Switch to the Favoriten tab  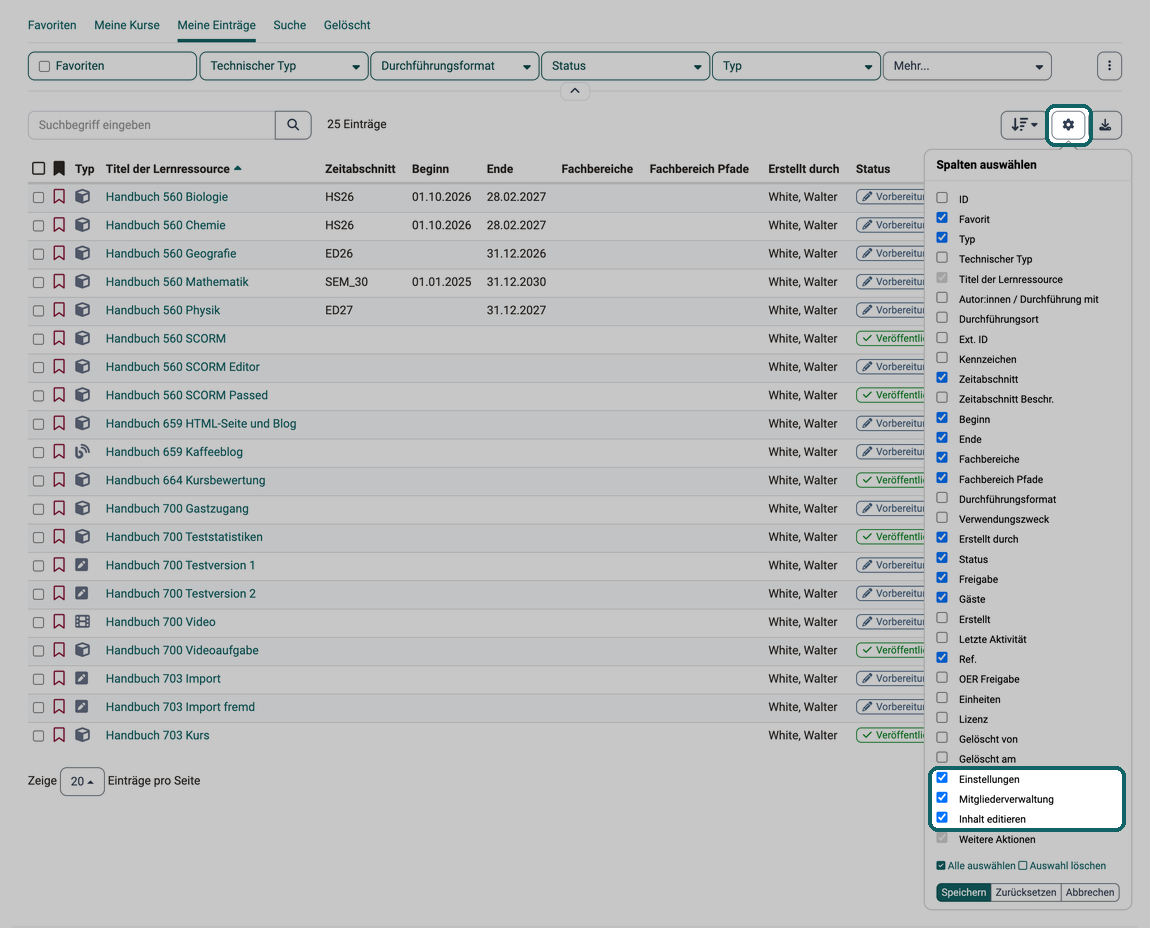coord(52,25)
